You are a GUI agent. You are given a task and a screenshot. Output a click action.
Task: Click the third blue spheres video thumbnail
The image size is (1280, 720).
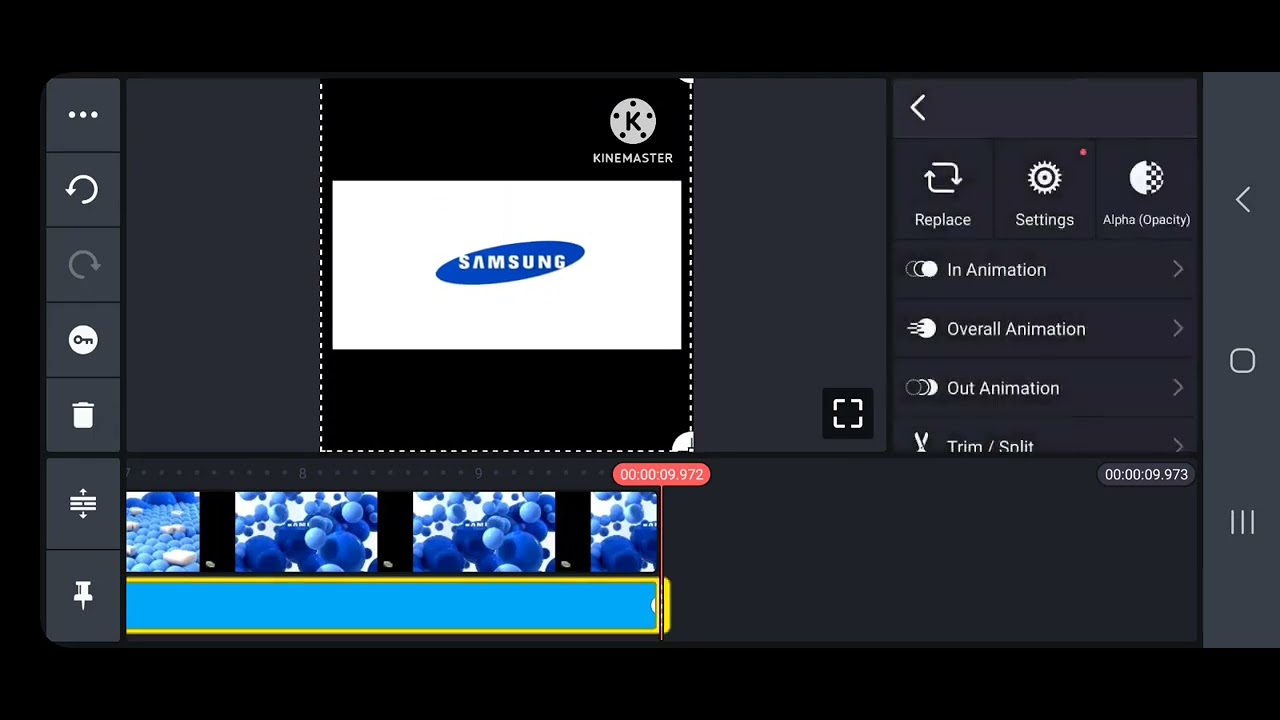[x=484, y=532]
